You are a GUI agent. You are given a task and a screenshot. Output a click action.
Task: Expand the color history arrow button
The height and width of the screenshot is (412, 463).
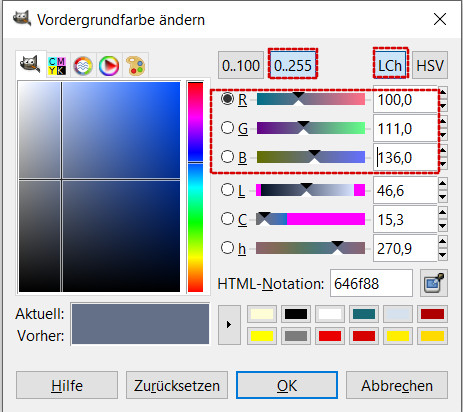[229, 325]
